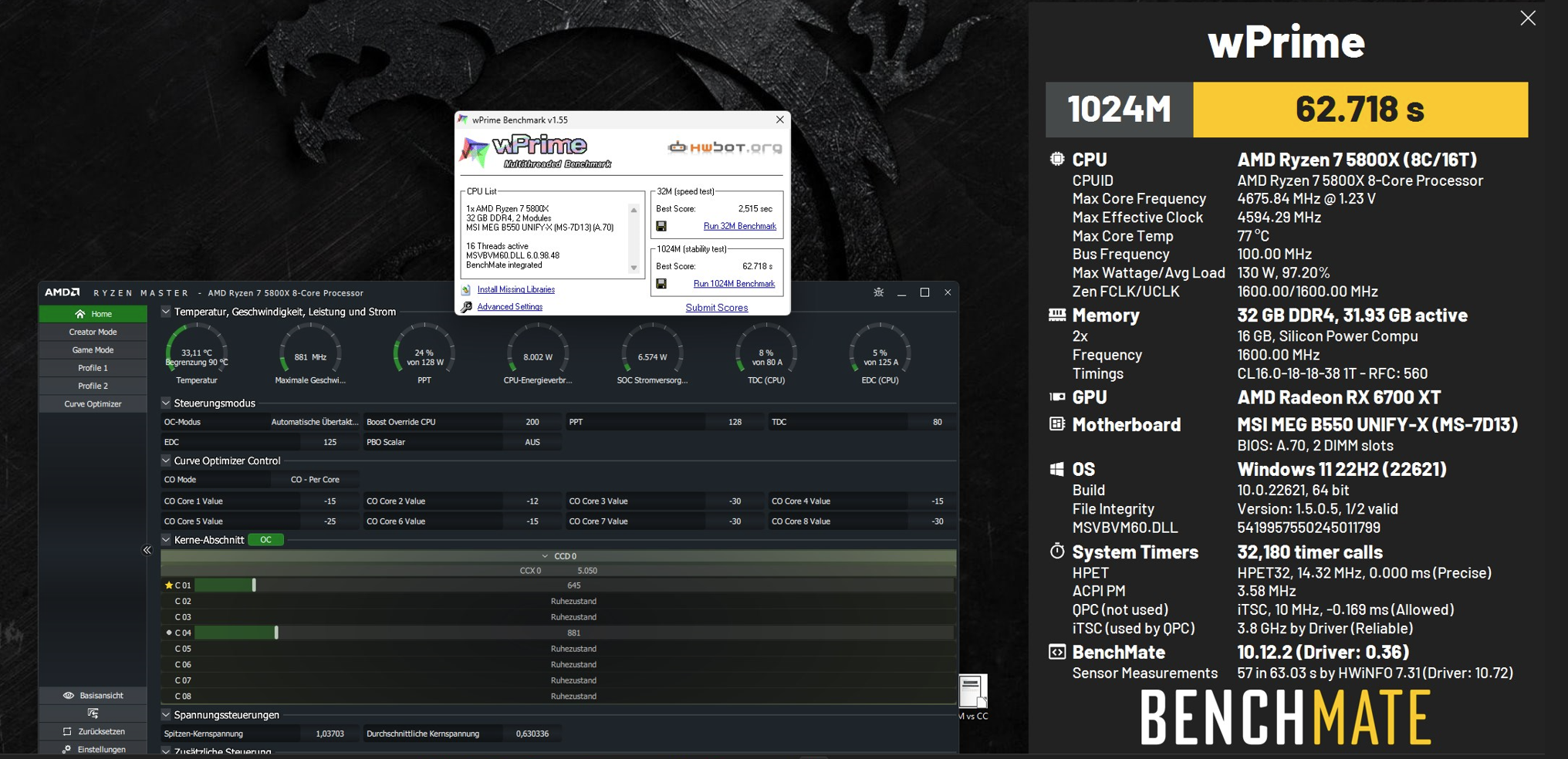
Task: Click the CPU List scroll up arrow
Action: click(634, 210)
